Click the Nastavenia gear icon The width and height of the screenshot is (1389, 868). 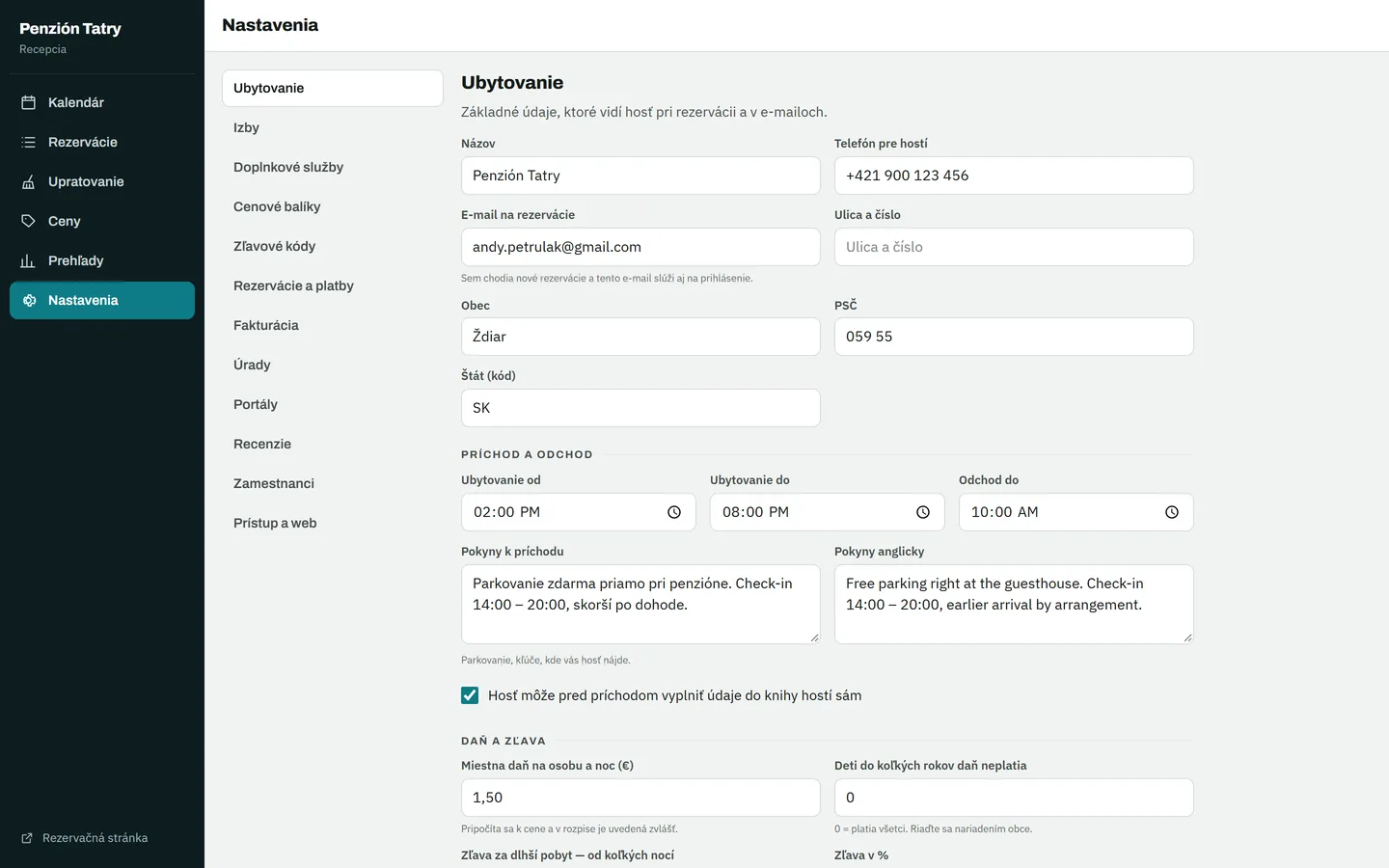tap(29, 300)
